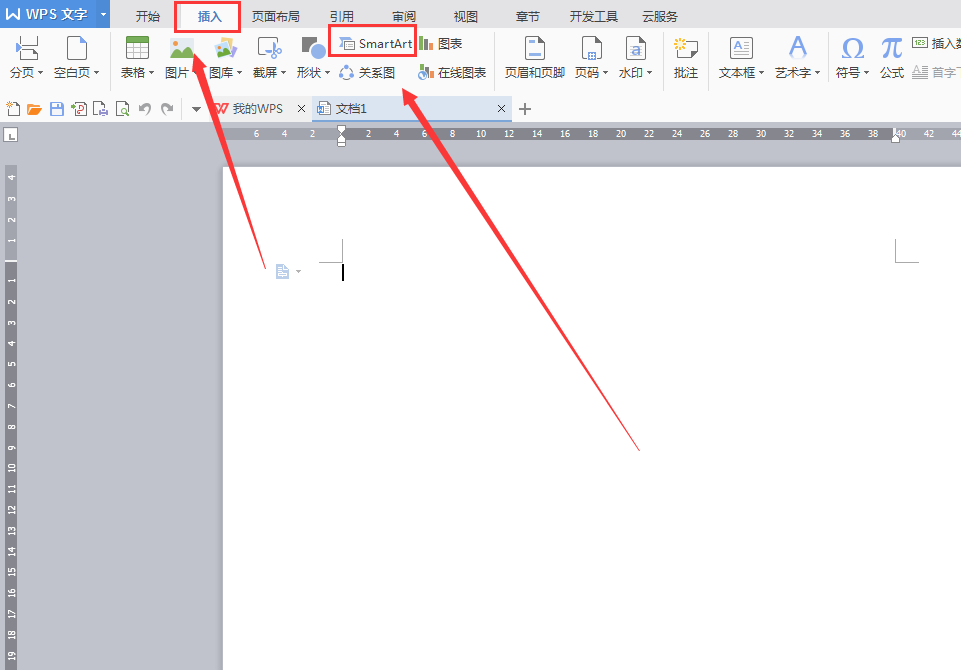Switch to the 插入 ribbon tab
This screenshot has height=670, width=961.
(x=209, y=17)
